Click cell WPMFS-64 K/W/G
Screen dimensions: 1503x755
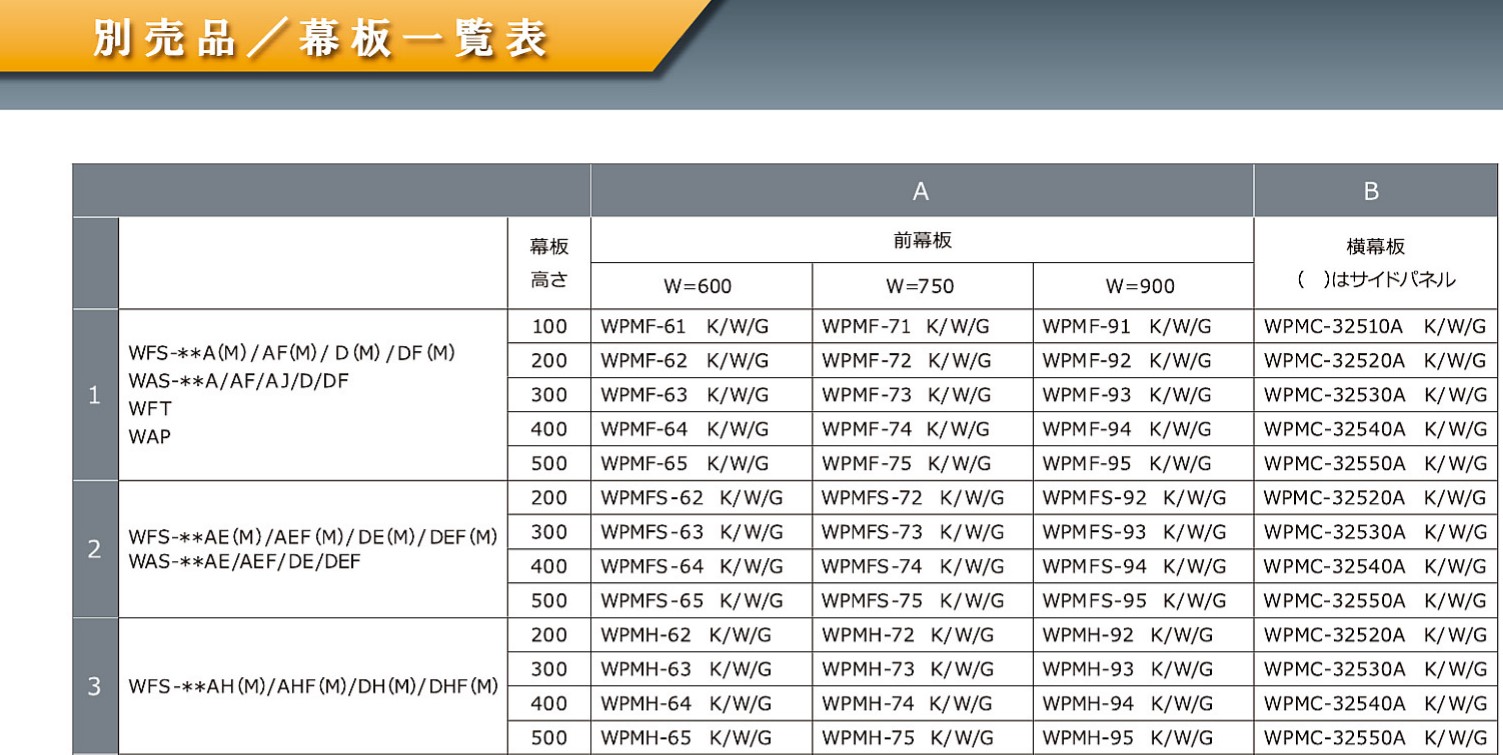[x=701, y=566]
